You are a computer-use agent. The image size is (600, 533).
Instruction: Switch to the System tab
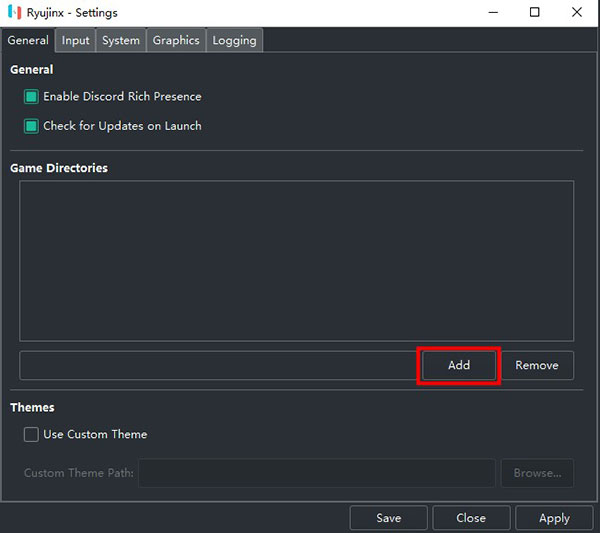coord(121,40)
